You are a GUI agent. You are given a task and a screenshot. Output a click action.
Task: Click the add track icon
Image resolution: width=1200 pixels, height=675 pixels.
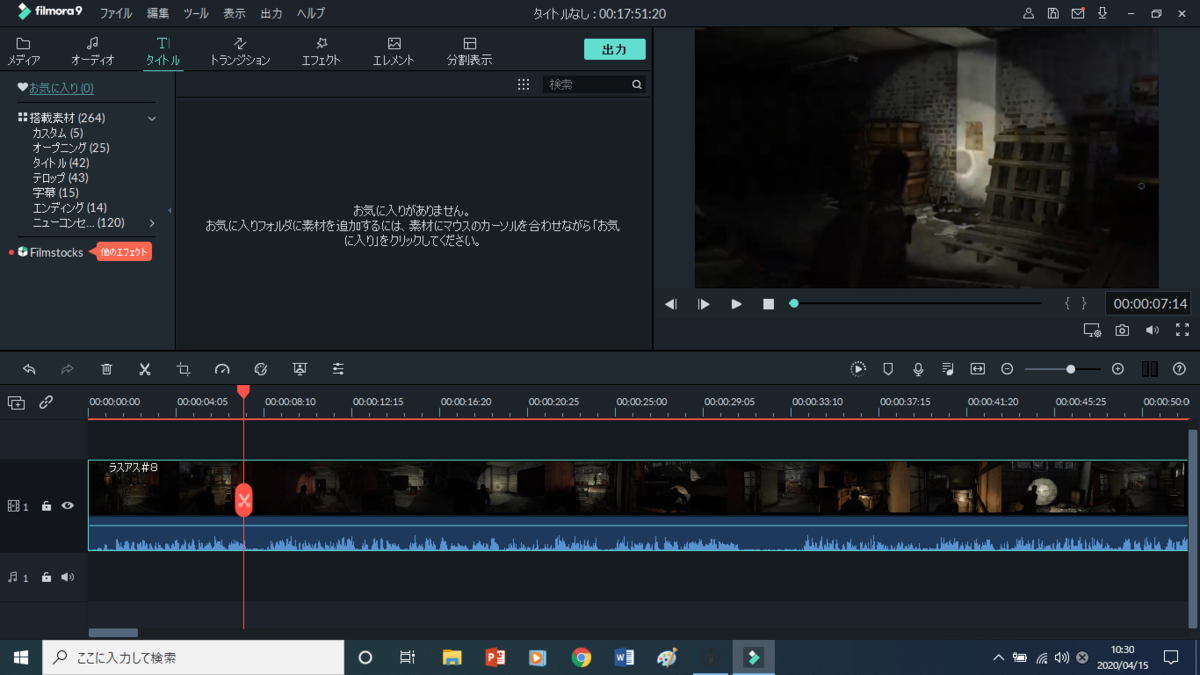pyautogui.click(x=16, y=403)
